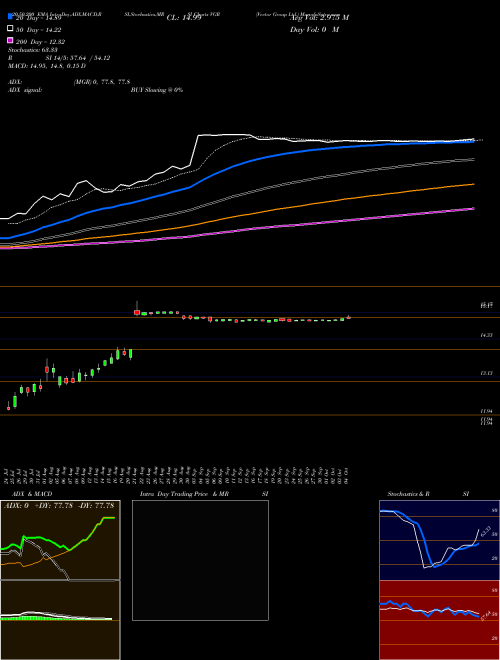The height and width of the screenshot is (660, 500).
Task: Click the last red candlestick on the chart
Action: 349,317
